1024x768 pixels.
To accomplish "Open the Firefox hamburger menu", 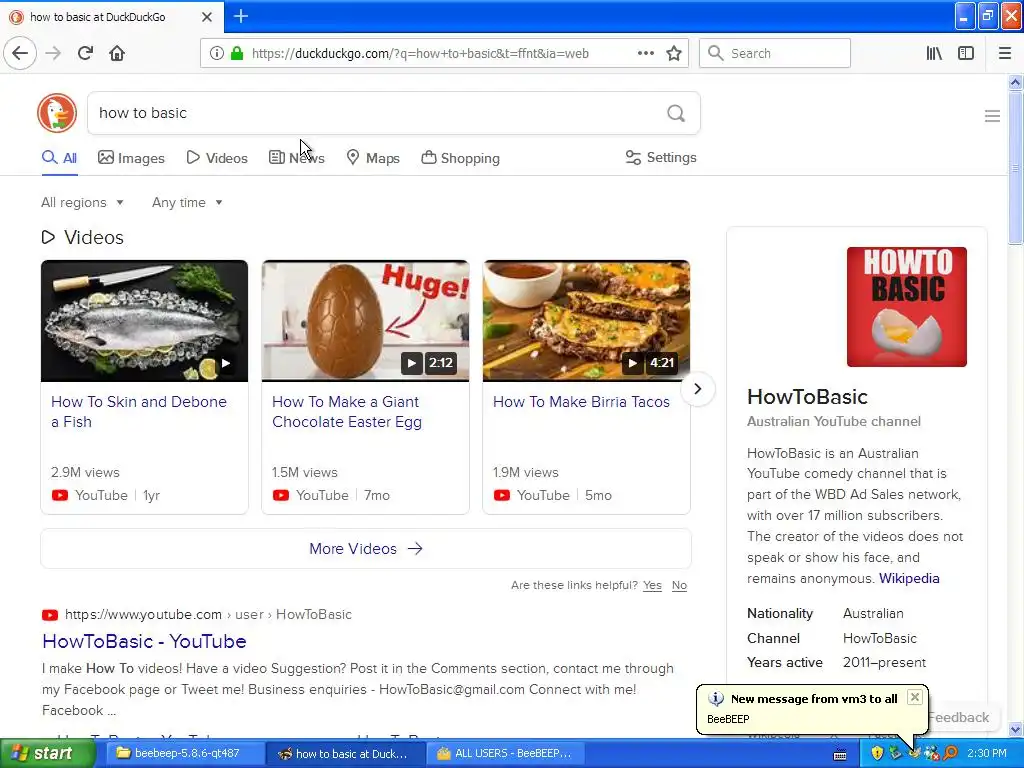I will [x=1004, y=53].
